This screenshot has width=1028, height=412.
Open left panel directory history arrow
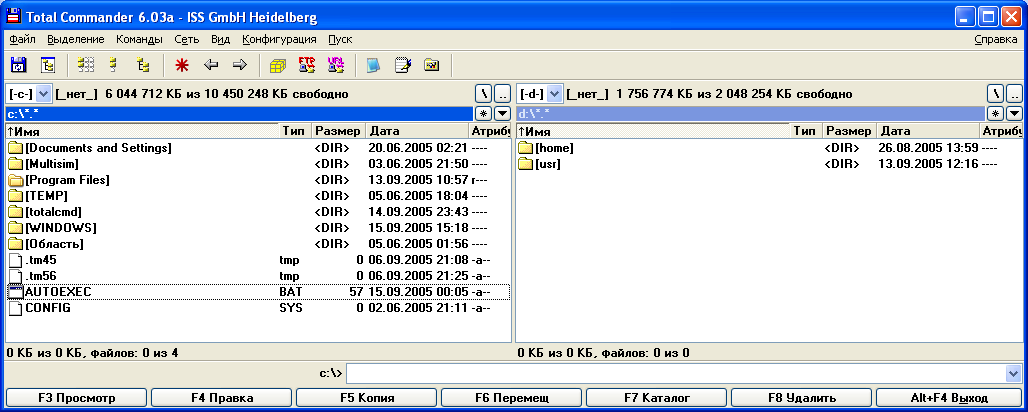click(x=502, y=113)
